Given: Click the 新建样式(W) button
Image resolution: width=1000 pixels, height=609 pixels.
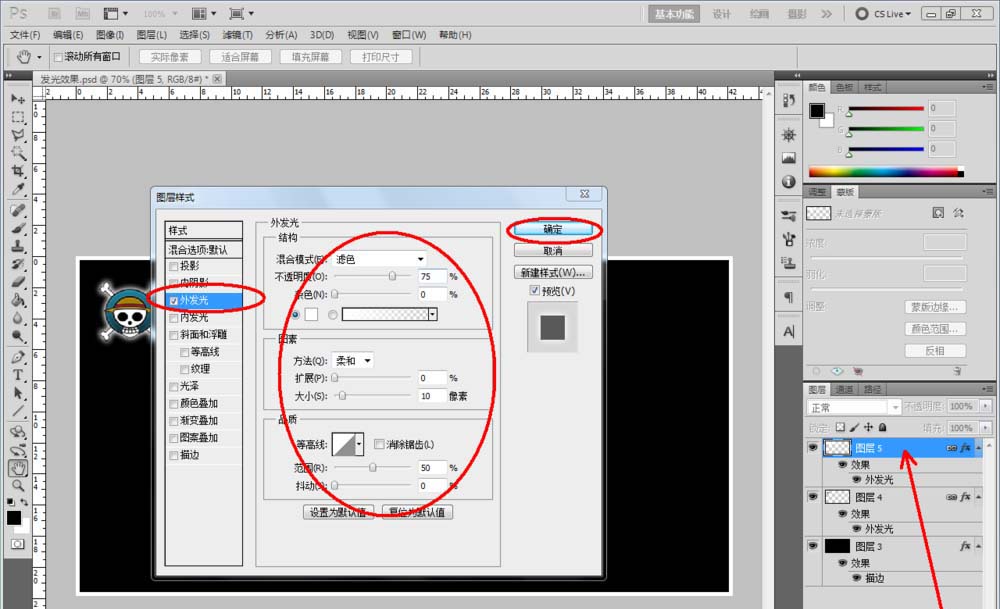Looking at the screenshot, I should pos(553,272).
